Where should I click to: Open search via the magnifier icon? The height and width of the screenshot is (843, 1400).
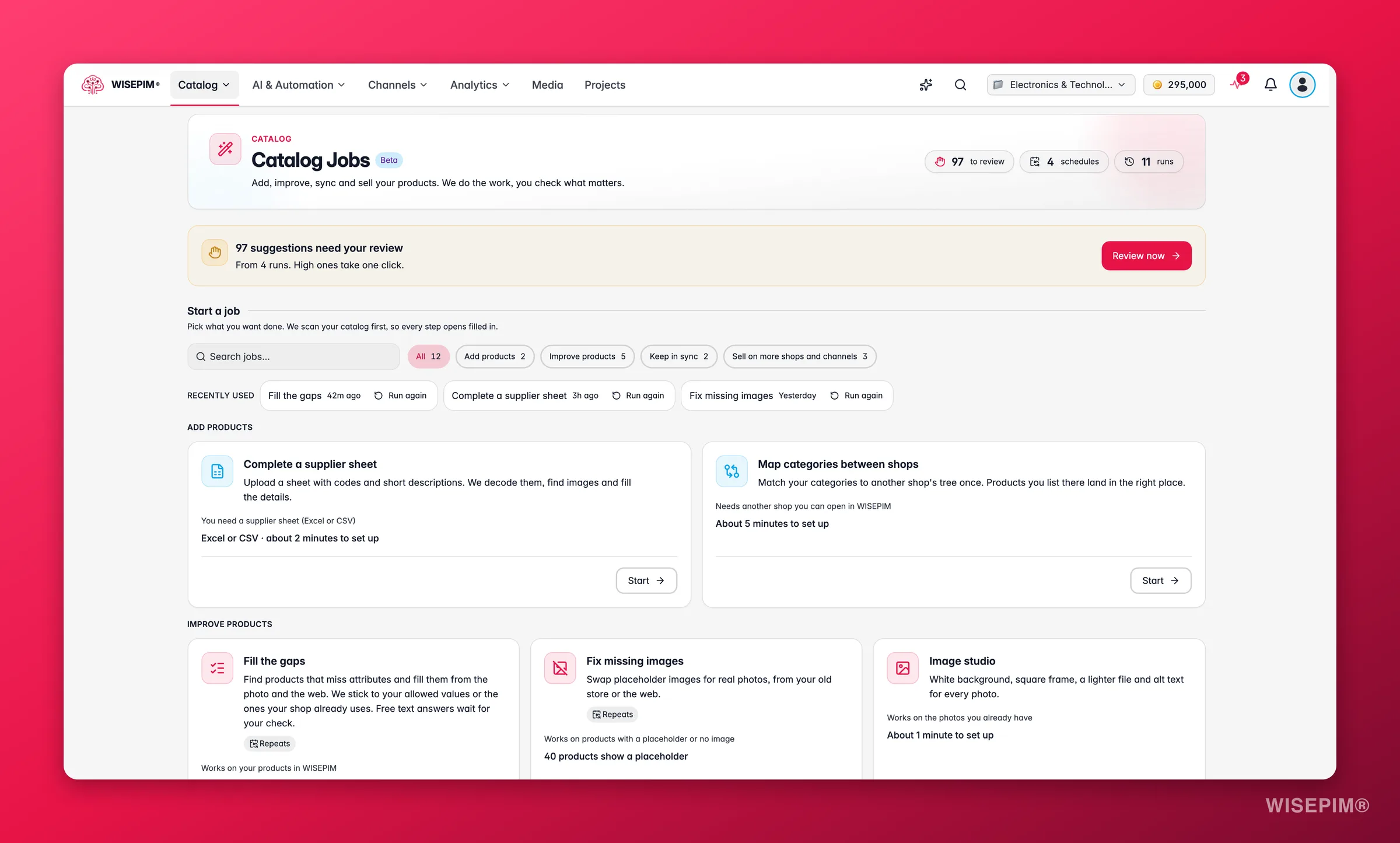[960, 85]
